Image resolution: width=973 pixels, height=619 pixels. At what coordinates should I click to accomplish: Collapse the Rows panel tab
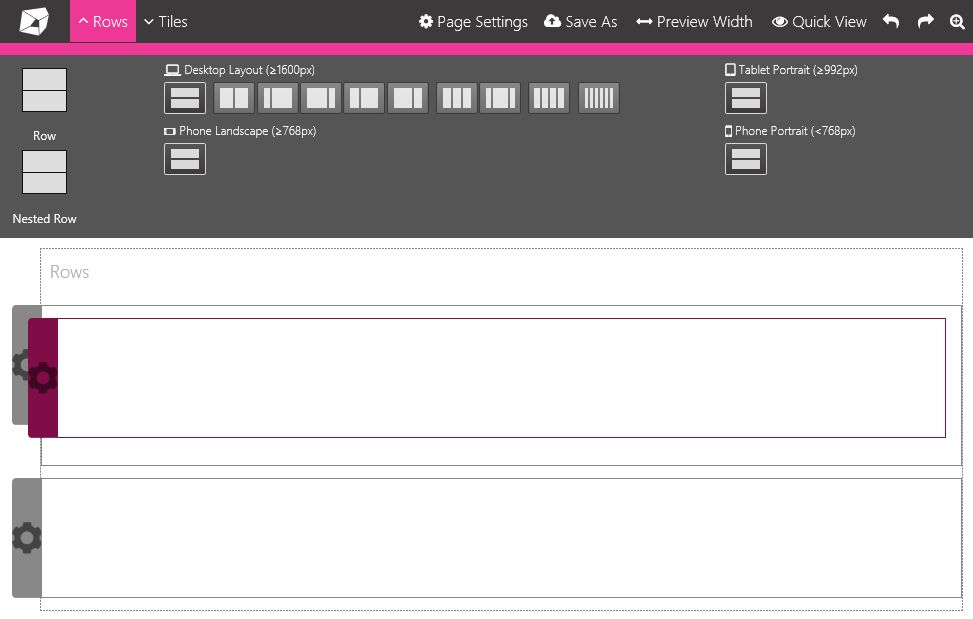pos(103,21)
